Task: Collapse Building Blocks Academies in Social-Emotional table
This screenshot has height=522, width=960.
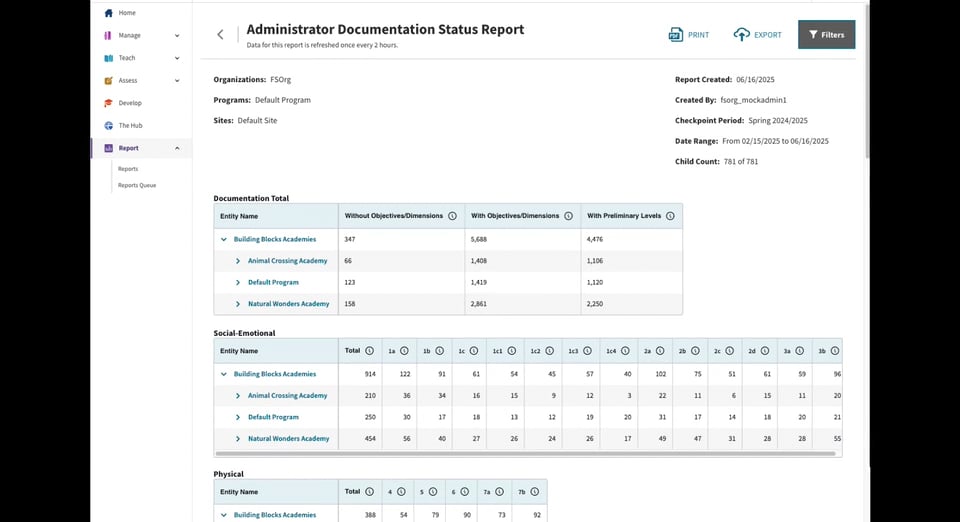Action: [223, 375]
